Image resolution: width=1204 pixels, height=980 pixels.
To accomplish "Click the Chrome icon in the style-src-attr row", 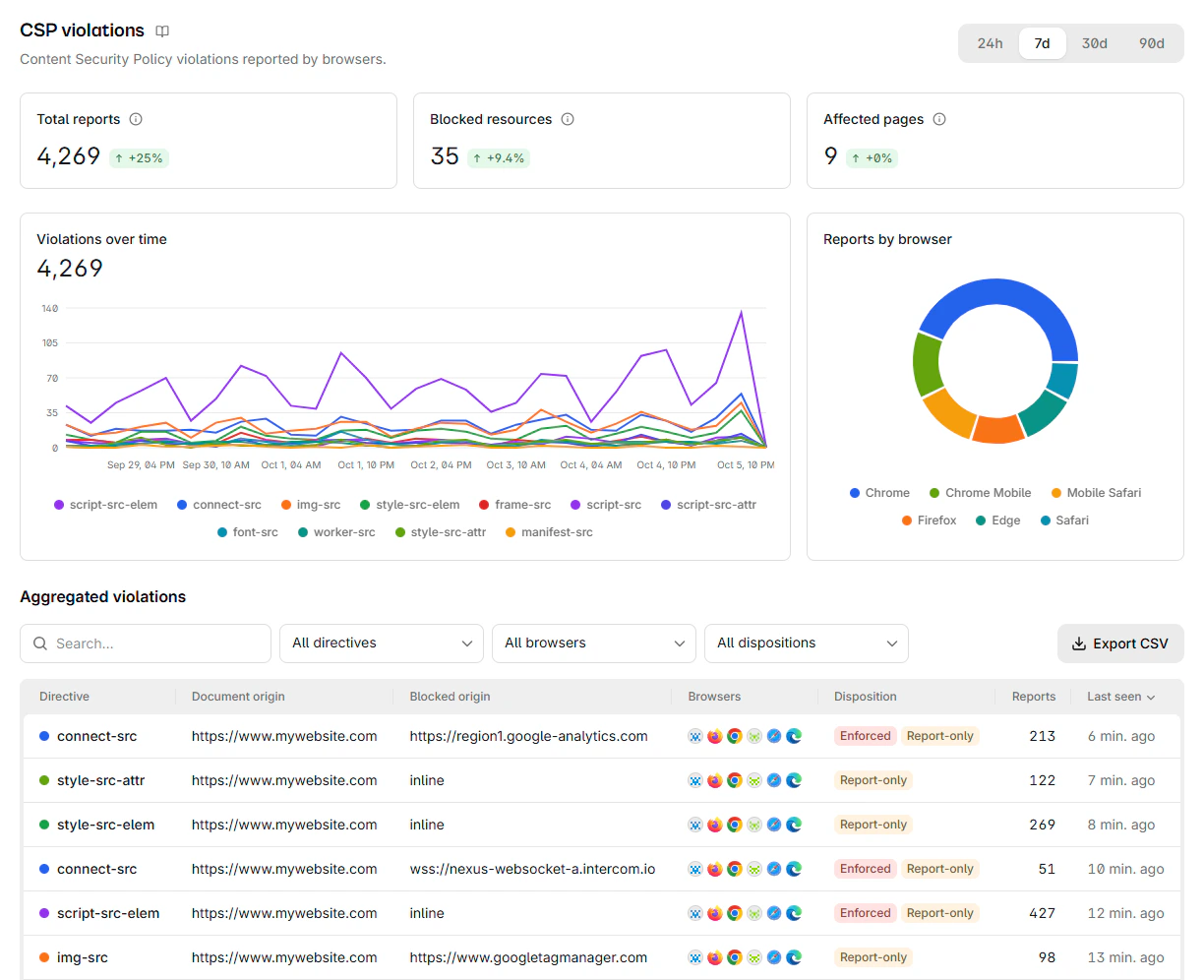I will (735, 780).
